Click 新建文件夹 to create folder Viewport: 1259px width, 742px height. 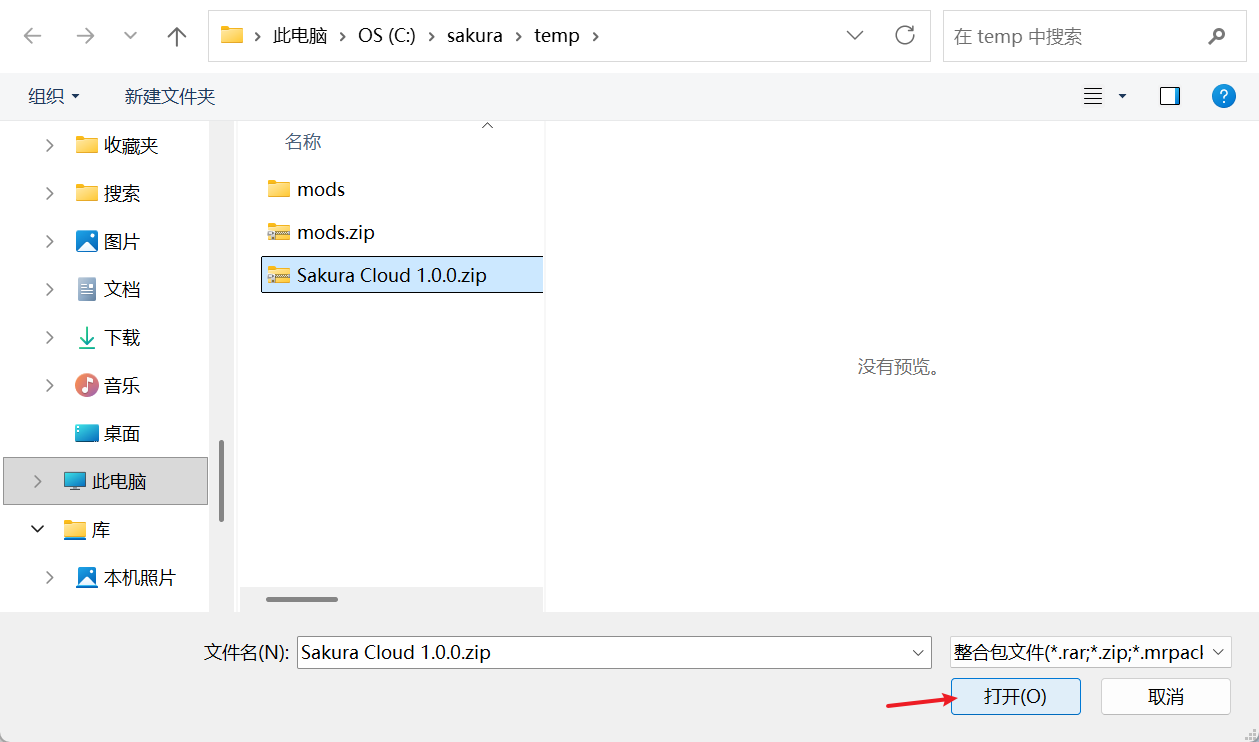pos(170,96)
